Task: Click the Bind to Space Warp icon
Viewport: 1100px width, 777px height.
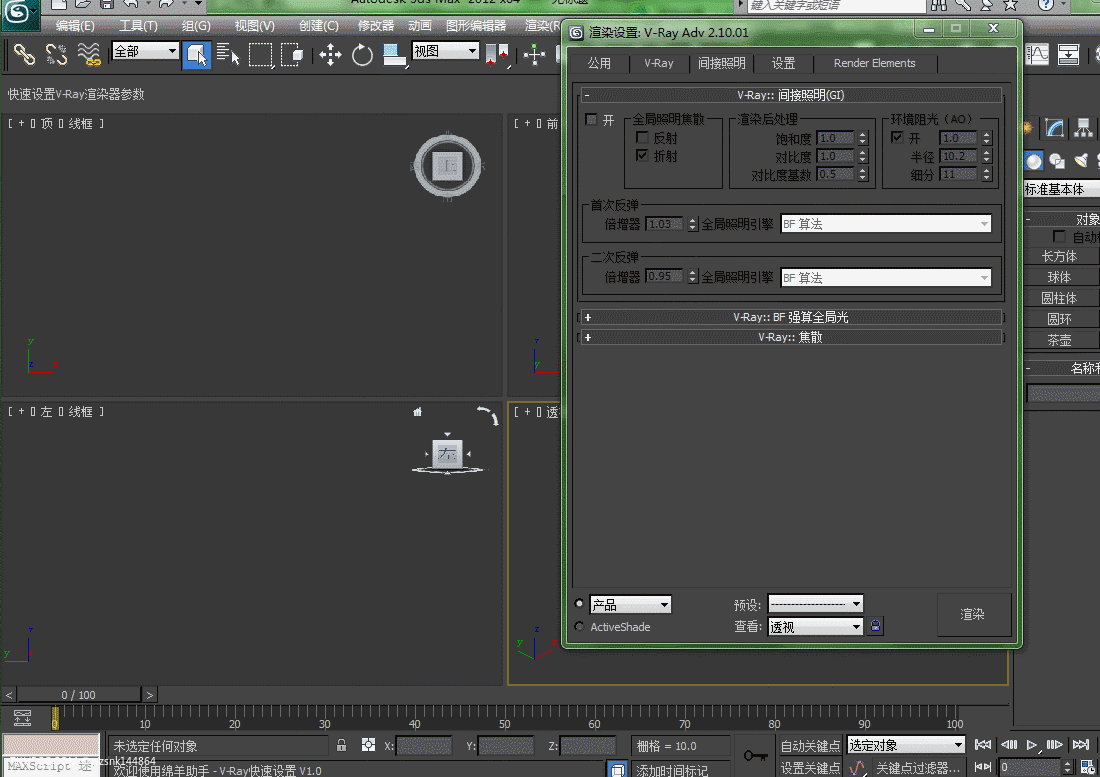Action: coord(89,54)
